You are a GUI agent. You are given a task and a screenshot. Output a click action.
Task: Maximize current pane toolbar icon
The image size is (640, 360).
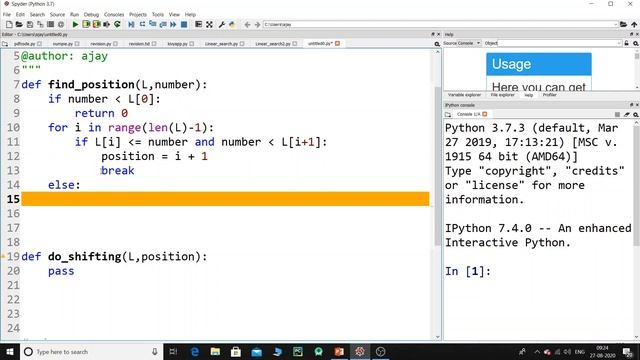[x=198, y=24]
